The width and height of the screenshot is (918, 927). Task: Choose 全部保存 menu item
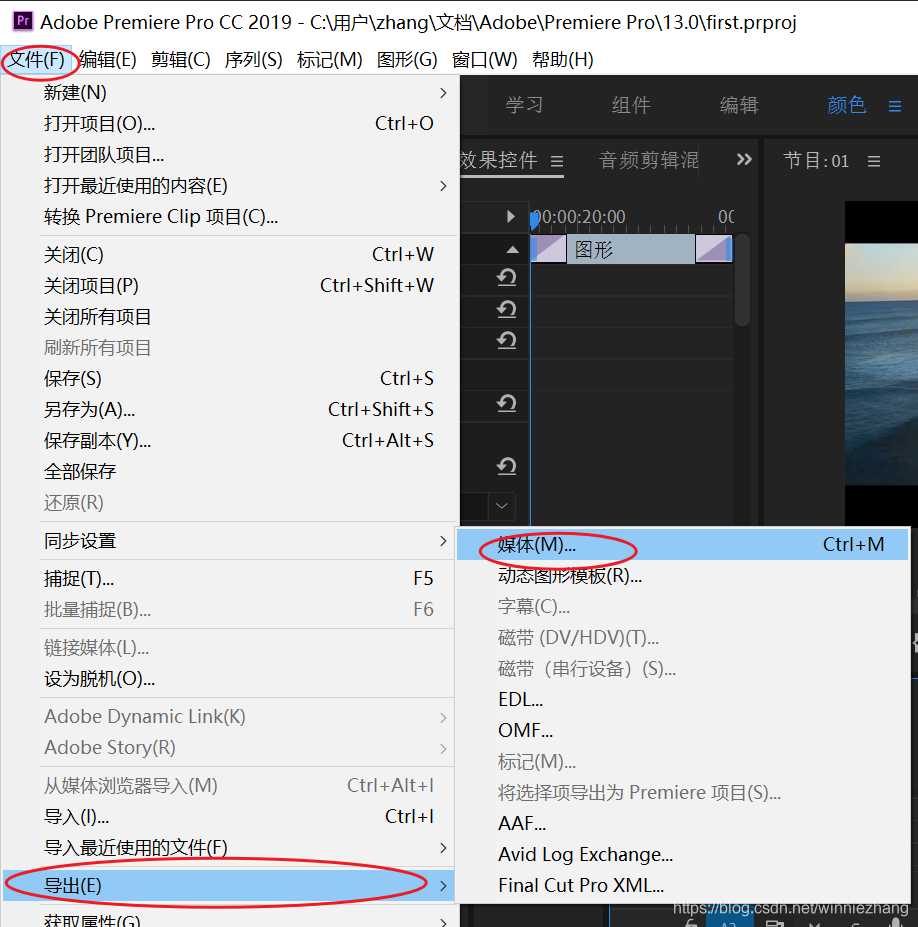[x=246, y=471]
